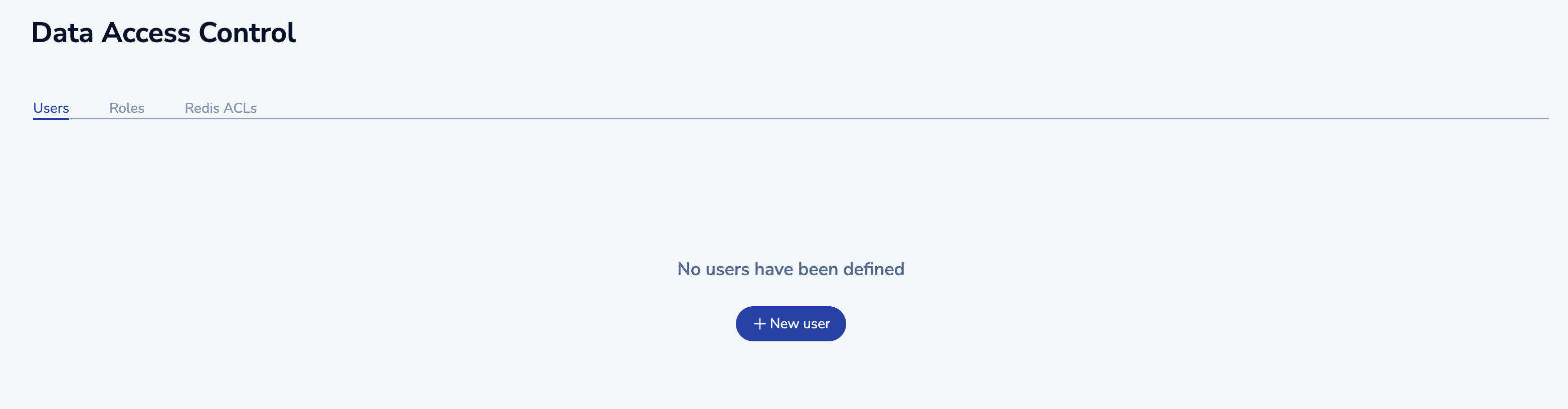This screenshot has width=1568, height=409.
Task: Click the New user button
Action: click(790, 324)
